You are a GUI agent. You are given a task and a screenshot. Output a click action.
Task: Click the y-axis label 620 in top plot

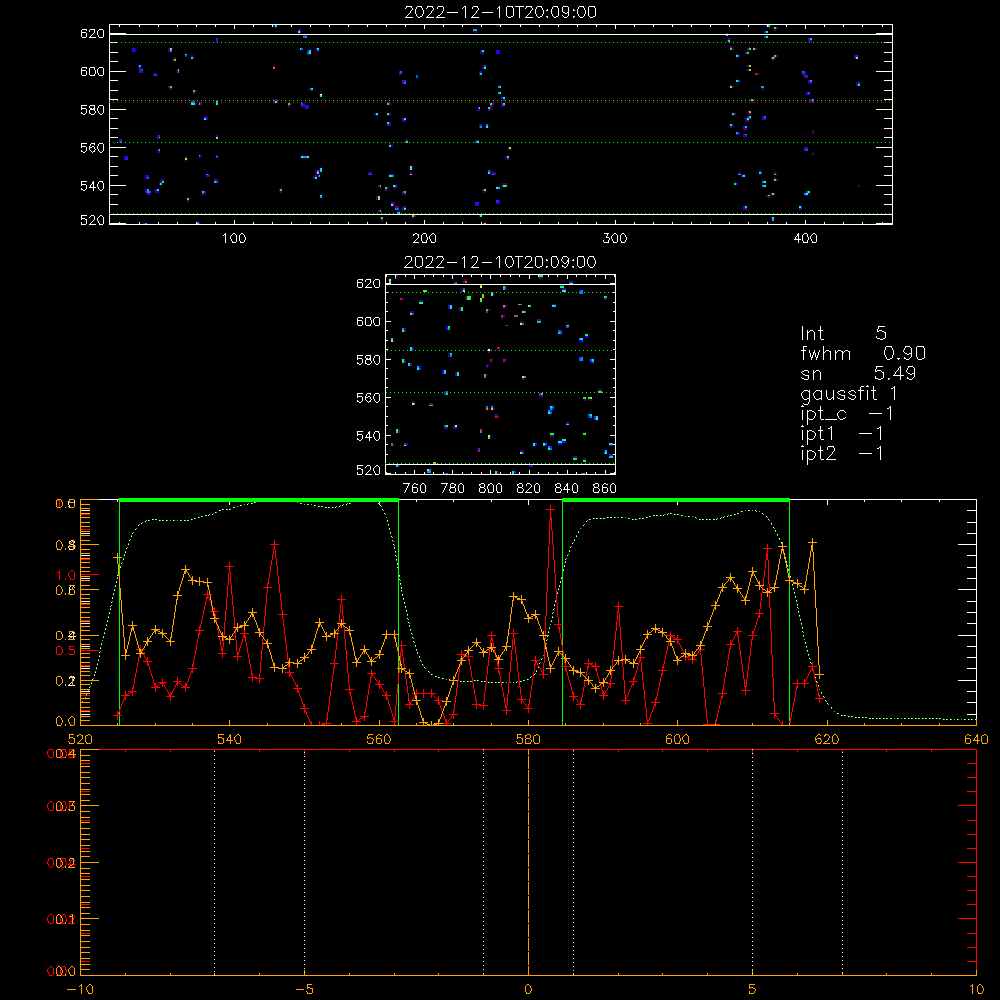[92, 33]
